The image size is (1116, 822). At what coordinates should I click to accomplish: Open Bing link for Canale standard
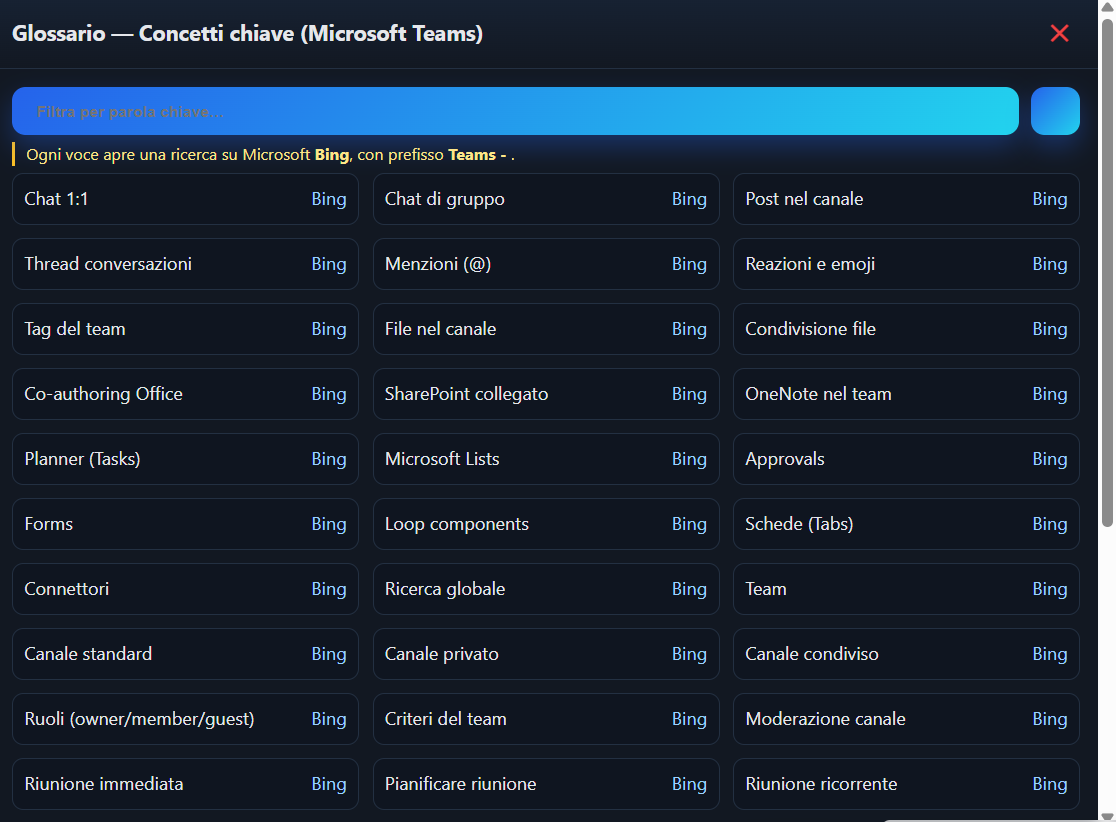329,654
